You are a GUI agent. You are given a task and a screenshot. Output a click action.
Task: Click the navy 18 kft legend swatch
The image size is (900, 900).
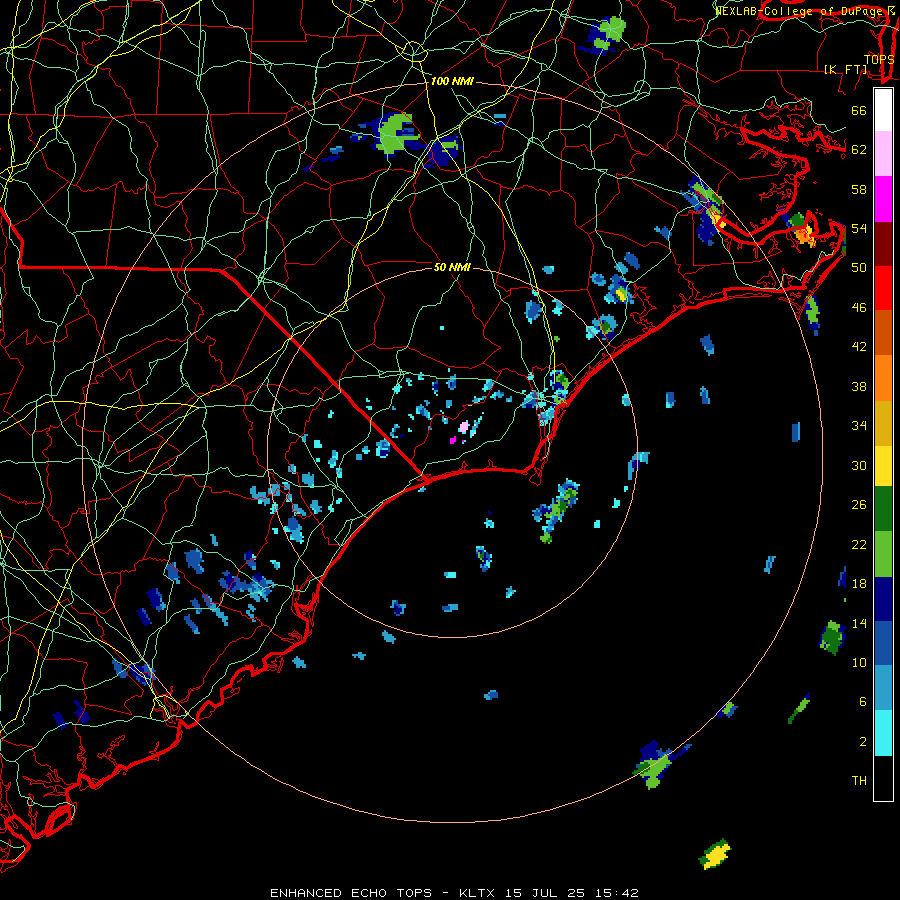tap(883, 599)
